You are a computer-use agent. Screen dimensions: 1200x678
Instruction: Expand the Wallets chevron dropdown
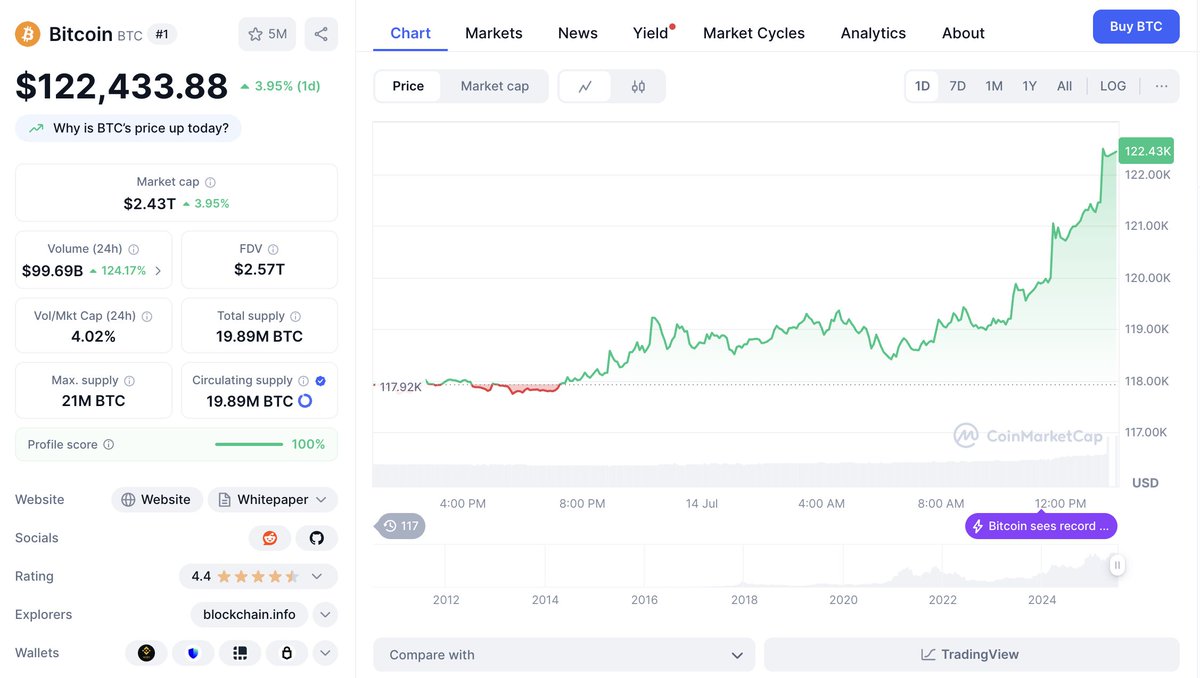tap(325, 653)
